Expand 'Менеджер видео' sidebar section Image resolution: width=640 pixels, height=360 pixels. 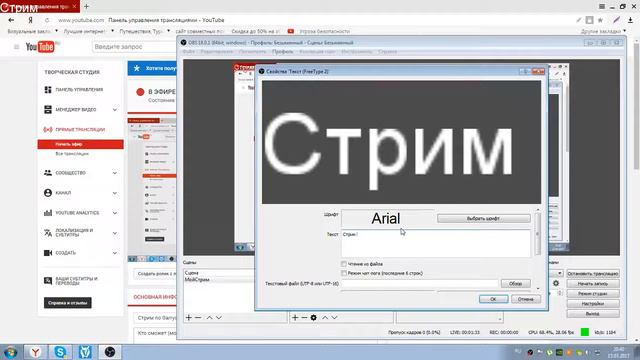[x=115, y=110]
